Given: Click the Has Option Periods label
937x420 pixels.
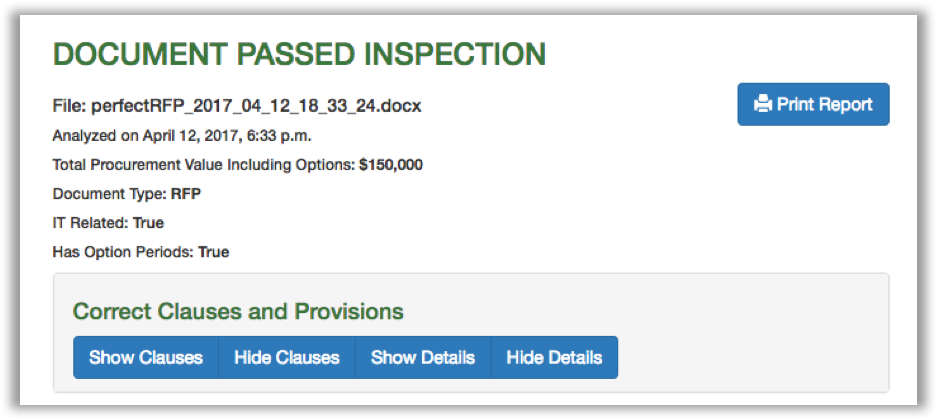Looking at the screenshot, I should pyautogui.click(x=123, y=252).
